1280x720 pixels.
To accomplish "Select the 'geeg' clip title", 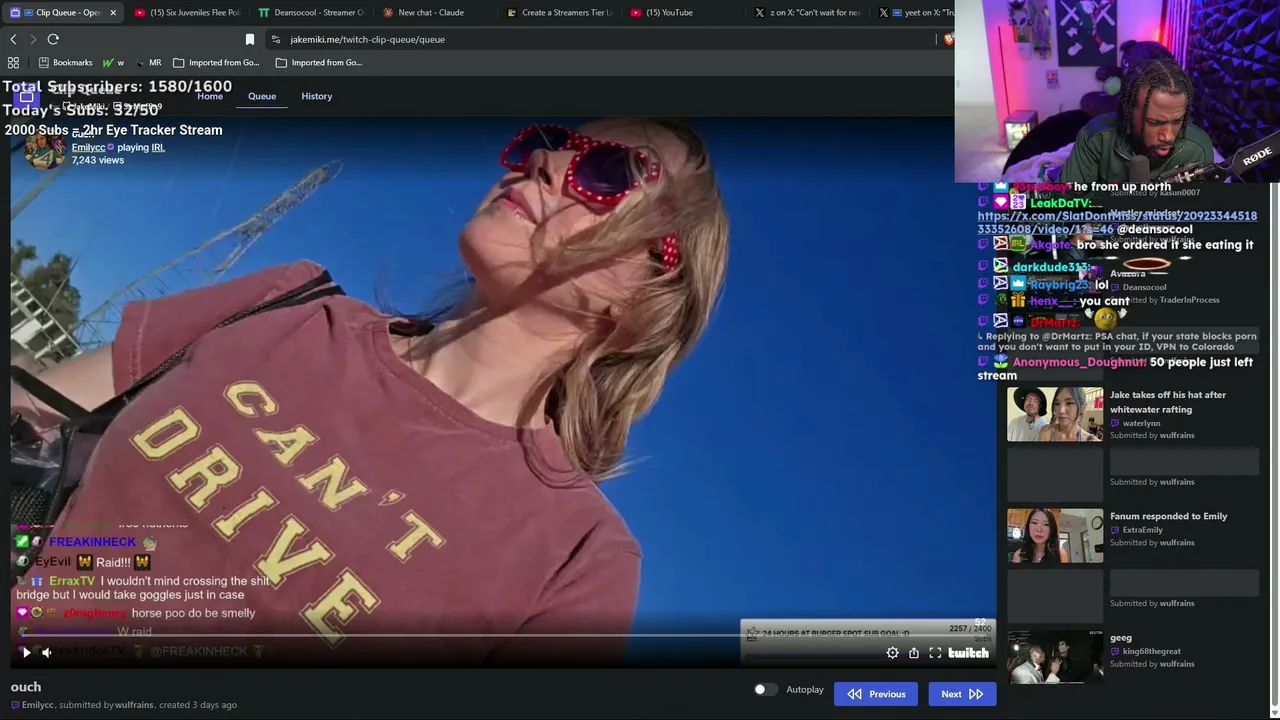I will (x=1121, y=638).
